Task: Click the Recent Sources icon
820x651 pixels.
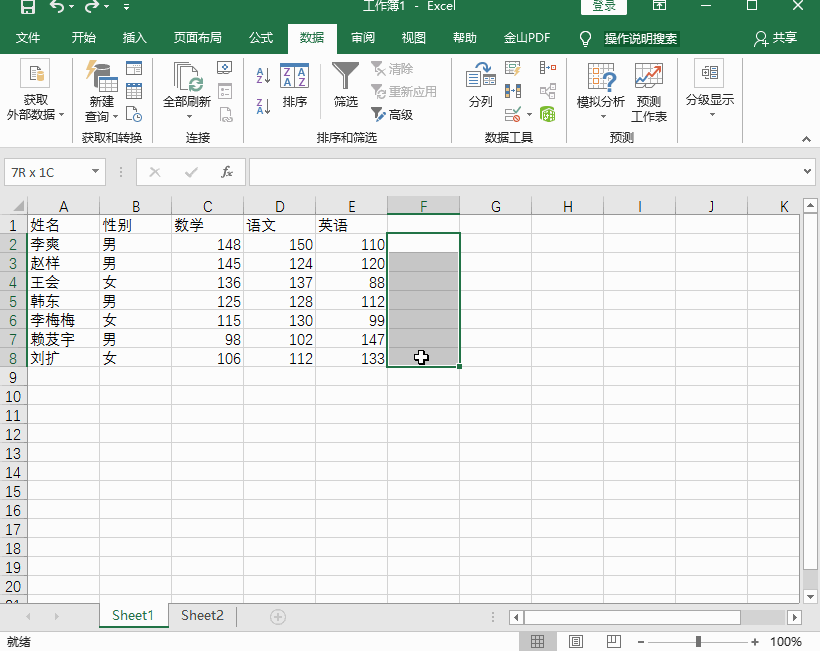Action: click(134, 114)
